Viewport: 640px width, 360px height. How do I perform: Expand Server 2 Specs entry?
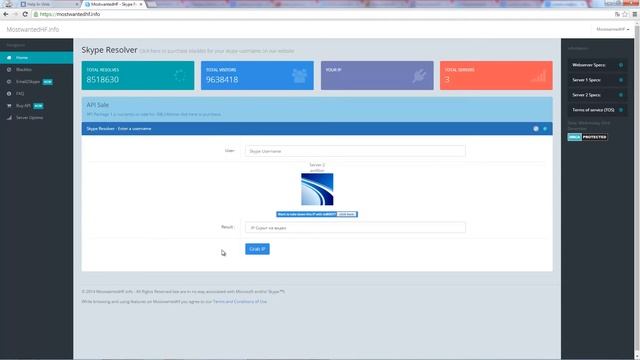(598, 95)
